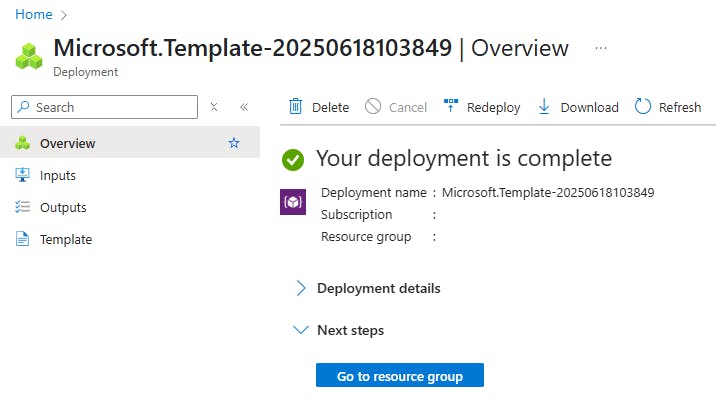Click the green deployment complete checkmark icon
Screen dimensions: 716x412
(293, 160)
